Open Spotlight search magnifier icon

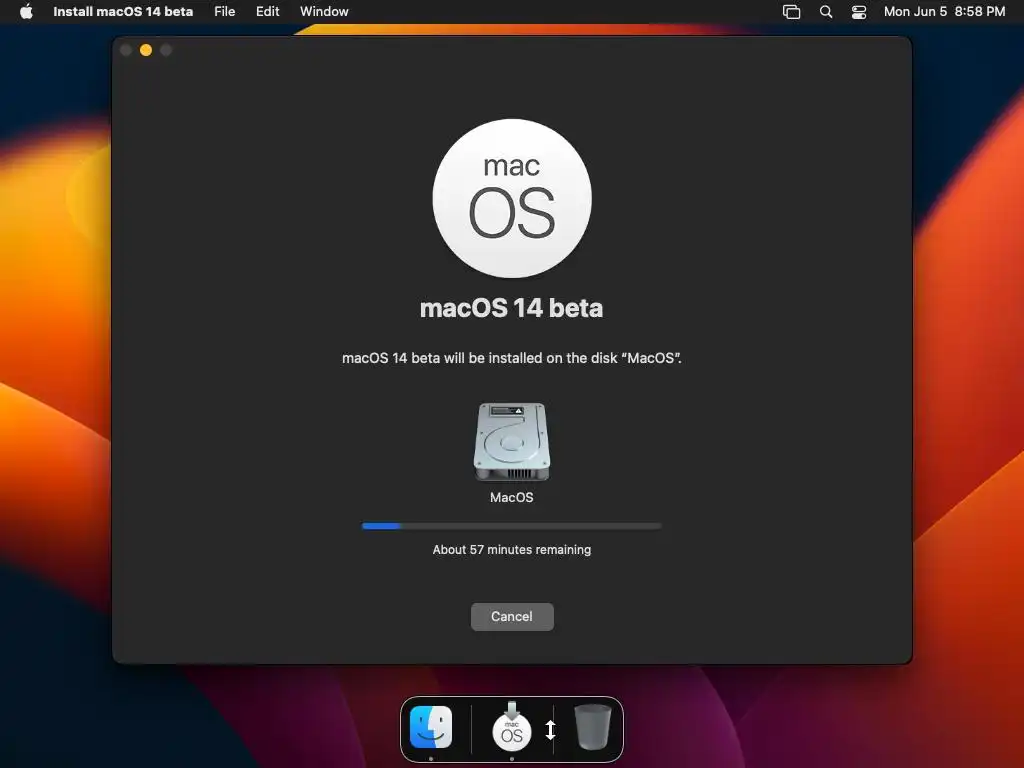[x=825, y=12]
